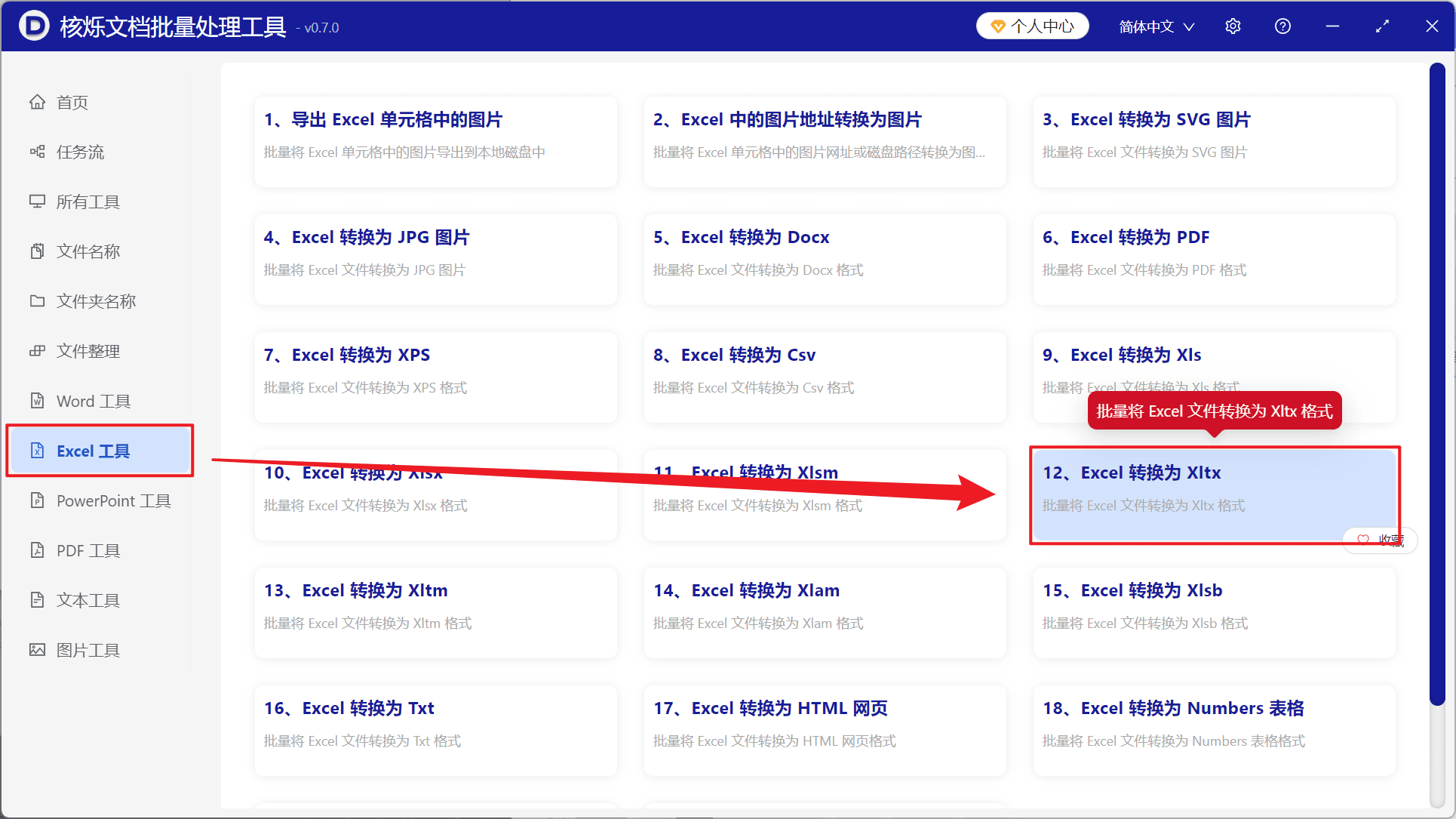Screen dimensions: 1456x819
Task: Click the 任务流 workflow icon
Action: tap(37, 152)
